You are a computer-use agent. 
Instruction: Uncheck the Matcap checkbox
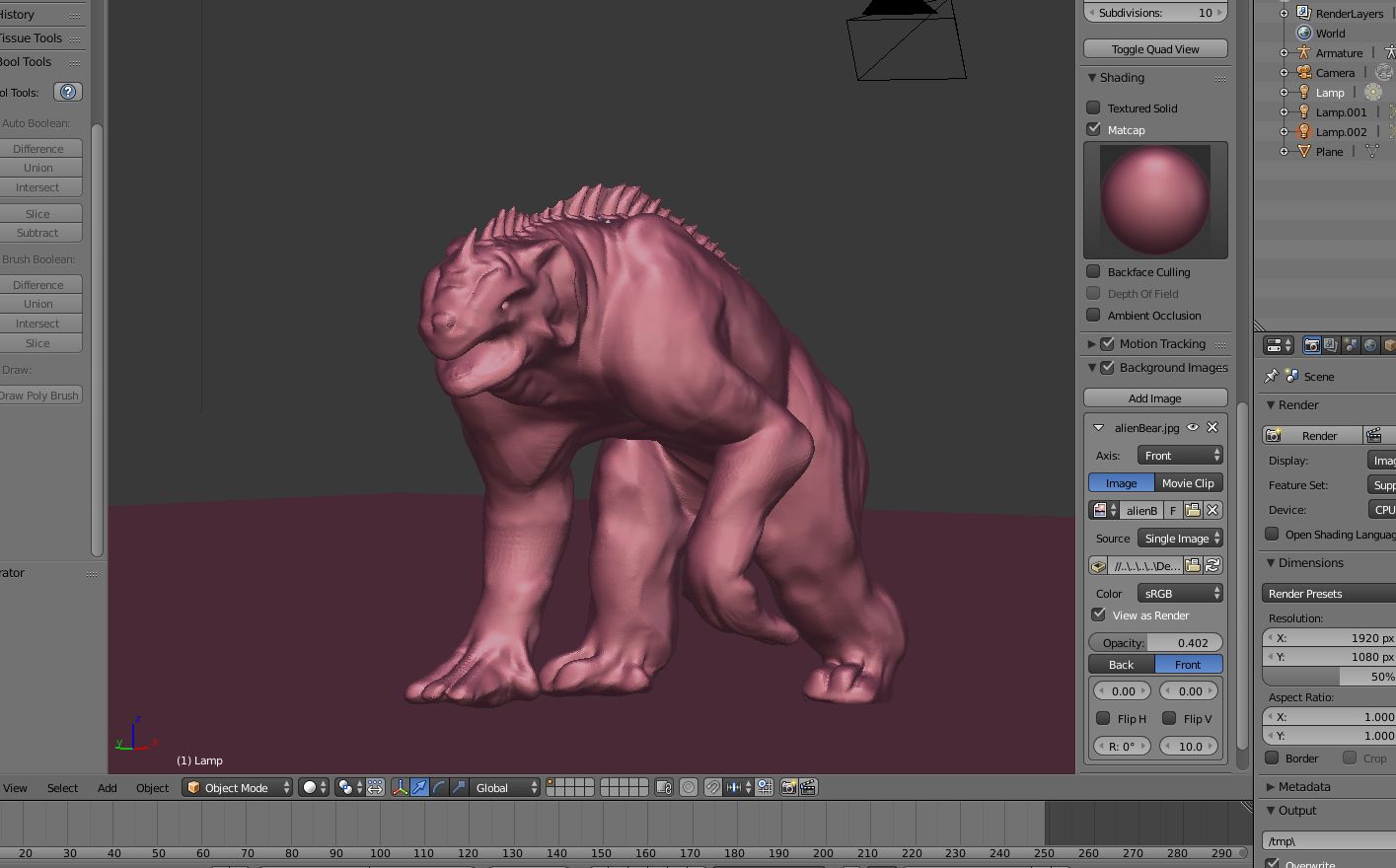coord(1093,129)
